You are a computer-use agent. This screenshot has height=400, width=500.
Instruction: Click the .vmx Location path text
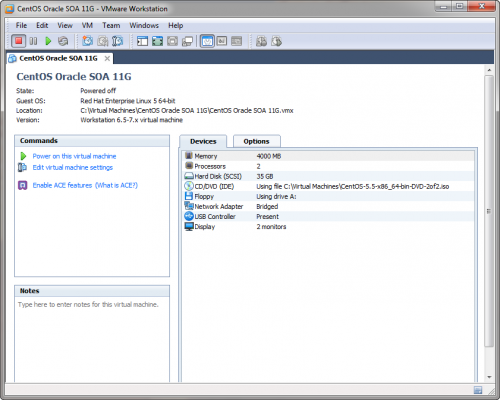point(187,110)
